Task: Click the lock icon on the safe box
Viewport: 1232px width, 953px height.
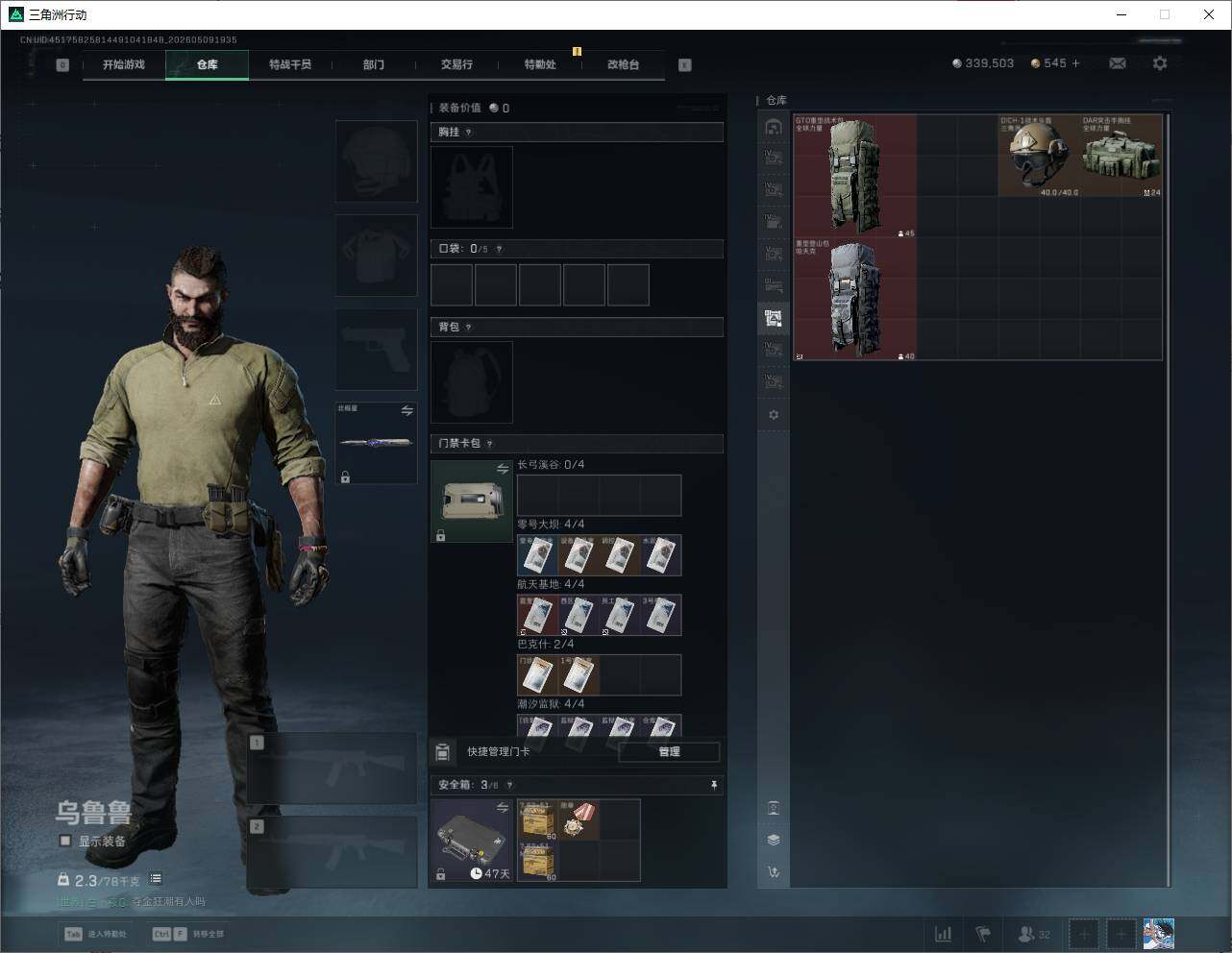Action: coord(440,874)
